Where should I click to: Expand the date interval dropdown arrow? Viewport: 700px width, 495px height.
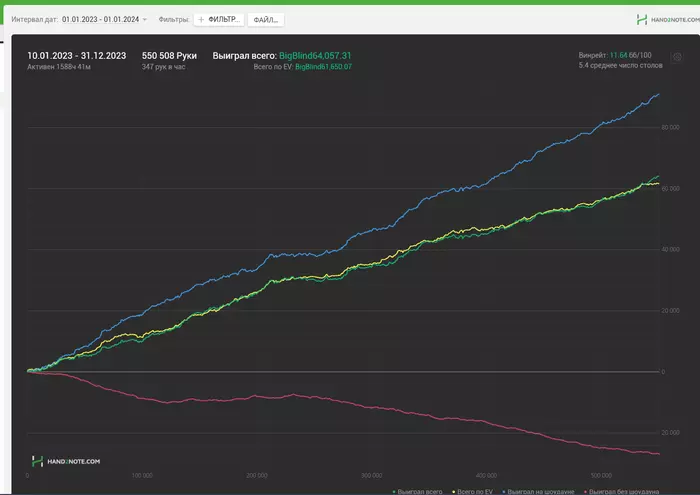click(x=145, y=20)
